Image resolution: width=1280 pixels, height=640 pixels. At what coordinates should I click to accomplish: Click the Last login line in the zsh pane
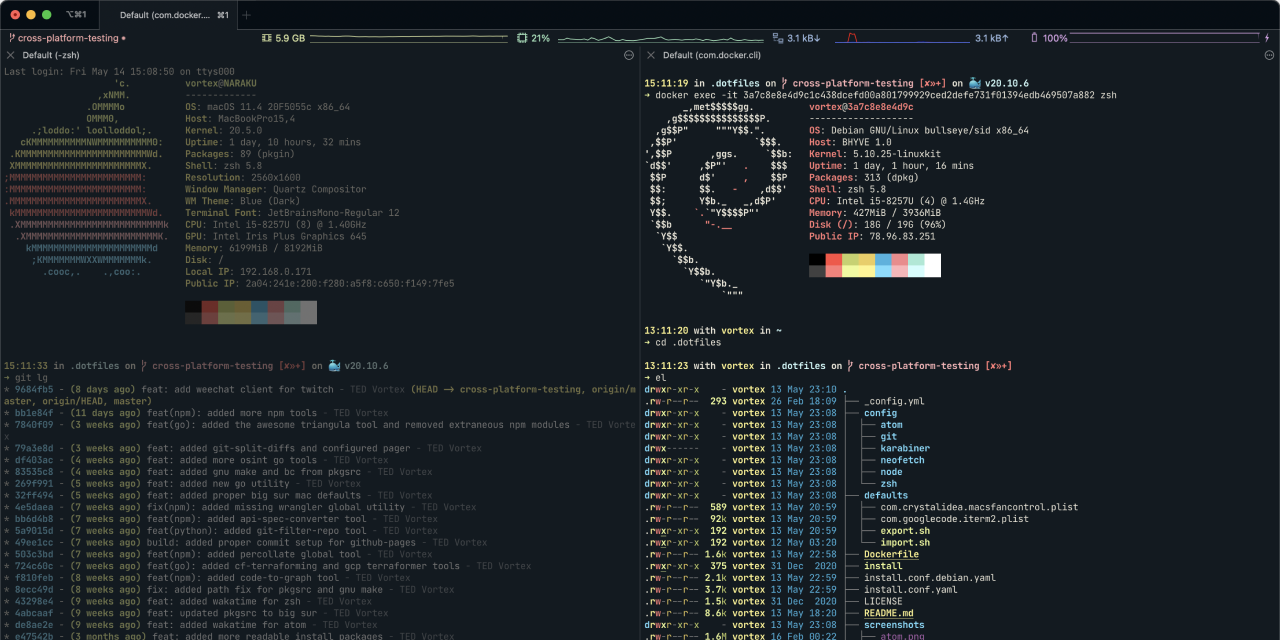click(x=119, y=72)
